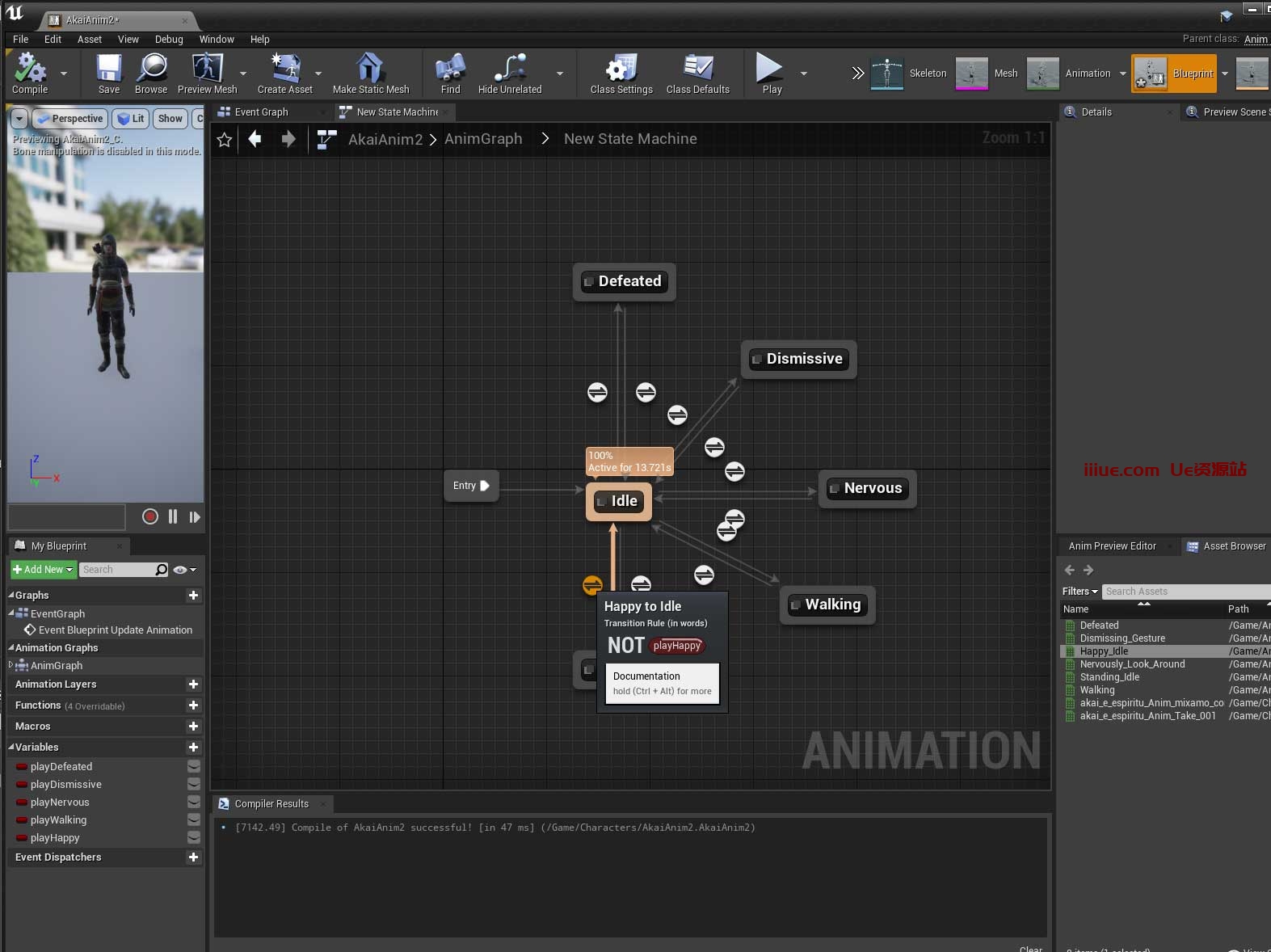Click the Hide Unrelated toolbar icon
The height and width of the screenshot is (952, 1271).
coord(509,70)
